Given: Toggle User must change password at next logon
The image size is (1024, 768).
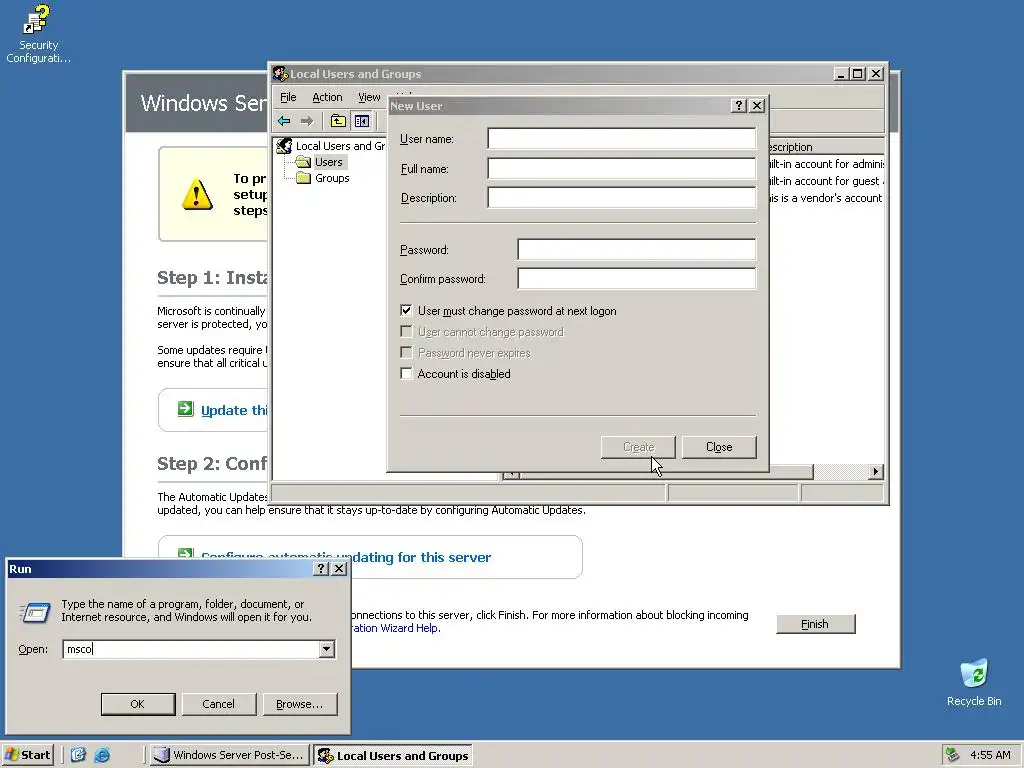Looking at the screenshot, I should [406, 311].
